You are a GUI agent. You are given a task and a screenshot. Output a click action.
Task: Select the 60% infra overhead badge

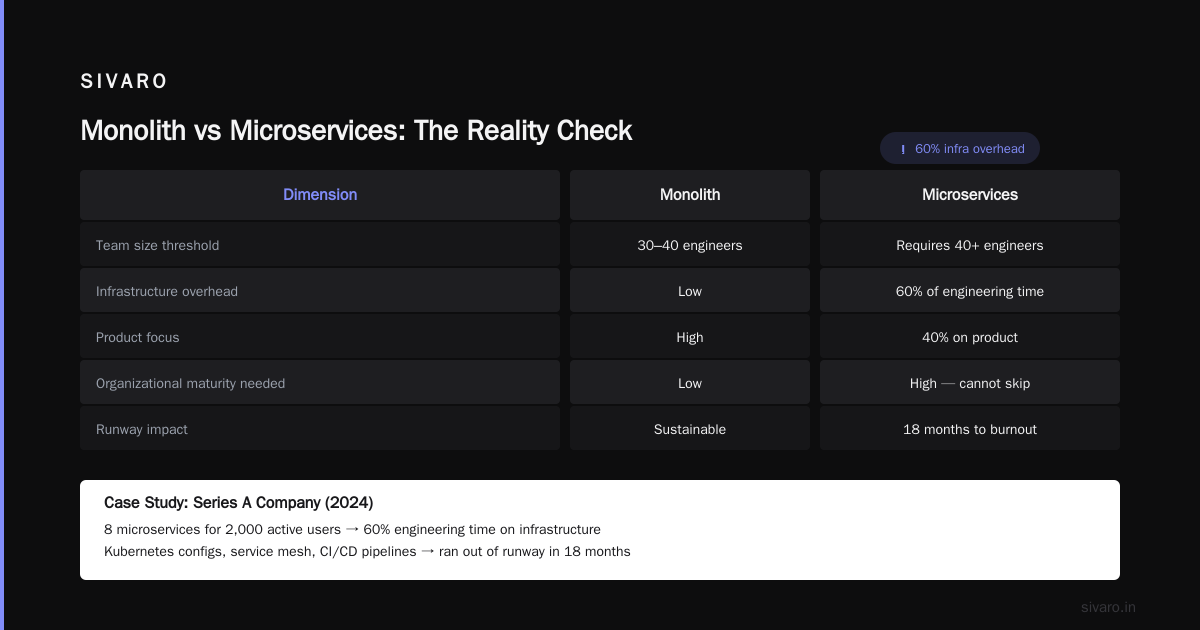click(x=960, y=148)
